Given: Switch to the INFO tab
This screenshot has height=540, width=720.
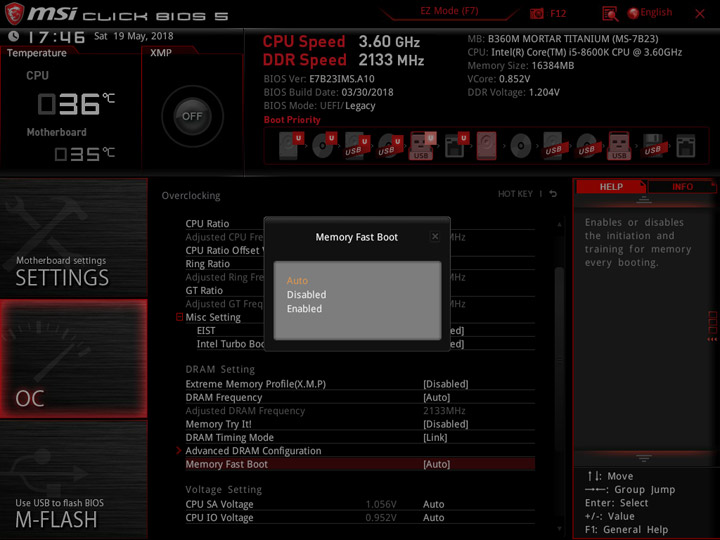Looking at the screenshot, I should (682, 186).
